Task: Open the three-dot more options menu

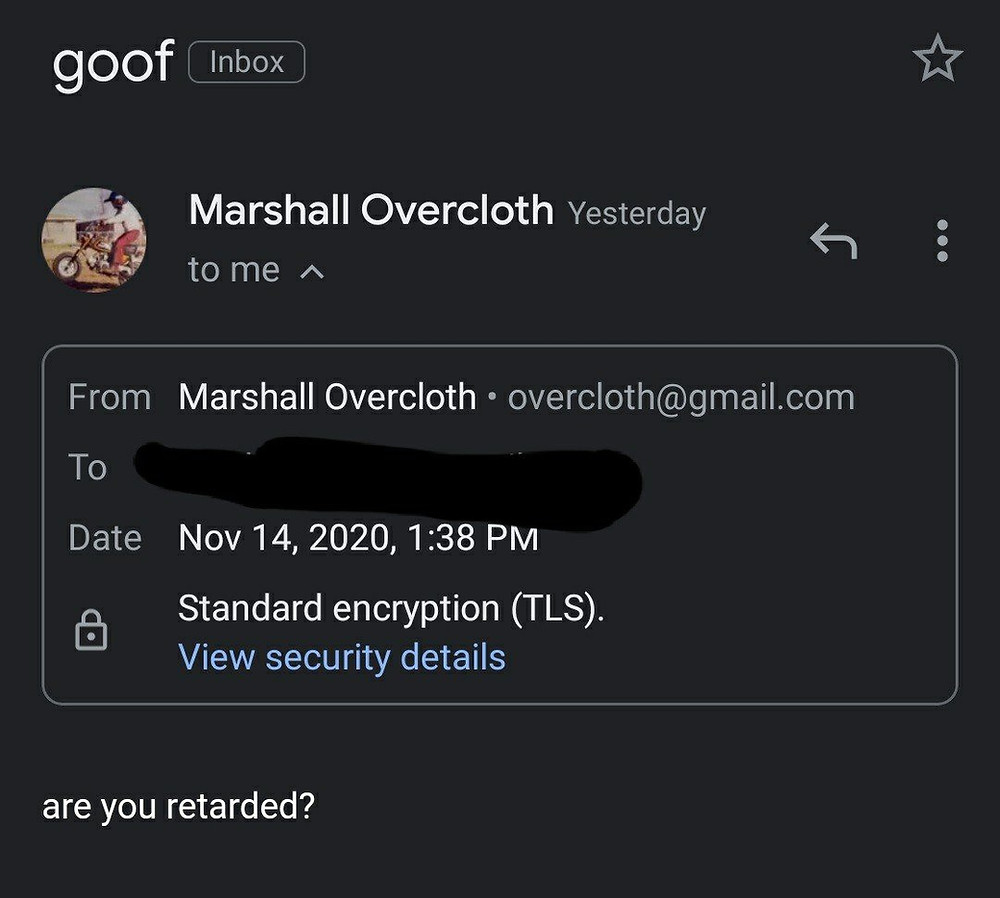Action: coord(942,240)
